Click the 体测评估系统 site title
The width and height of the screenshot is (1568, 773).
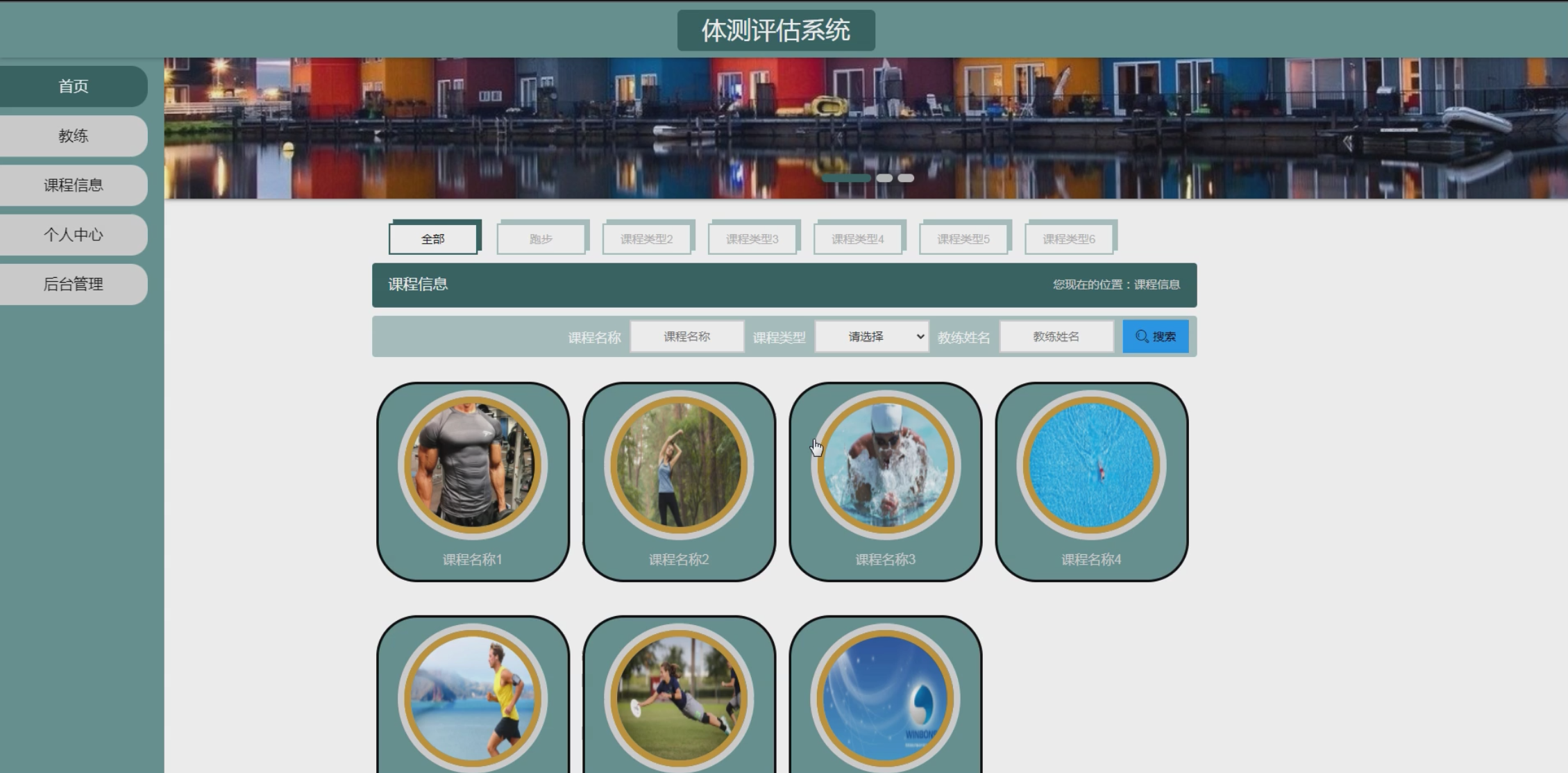pyautogui.click(x=776, y=31)
